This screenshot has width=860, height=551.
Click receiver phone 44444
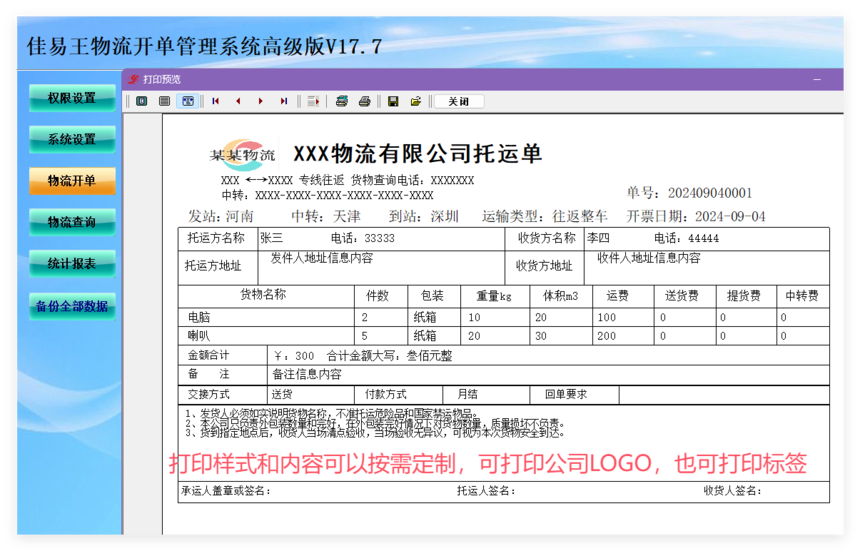click(x=704, y=238)
